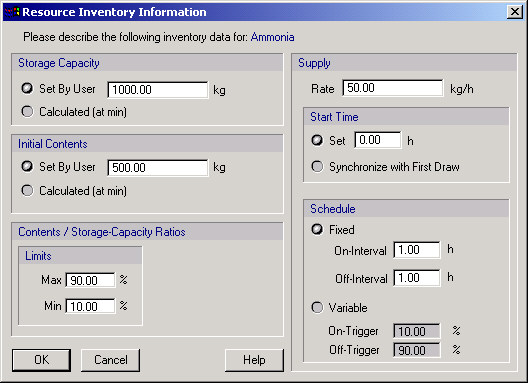This screenshot has height=383, width=528.
Task: Click On-Trigger percentage field
Action: 417,331
